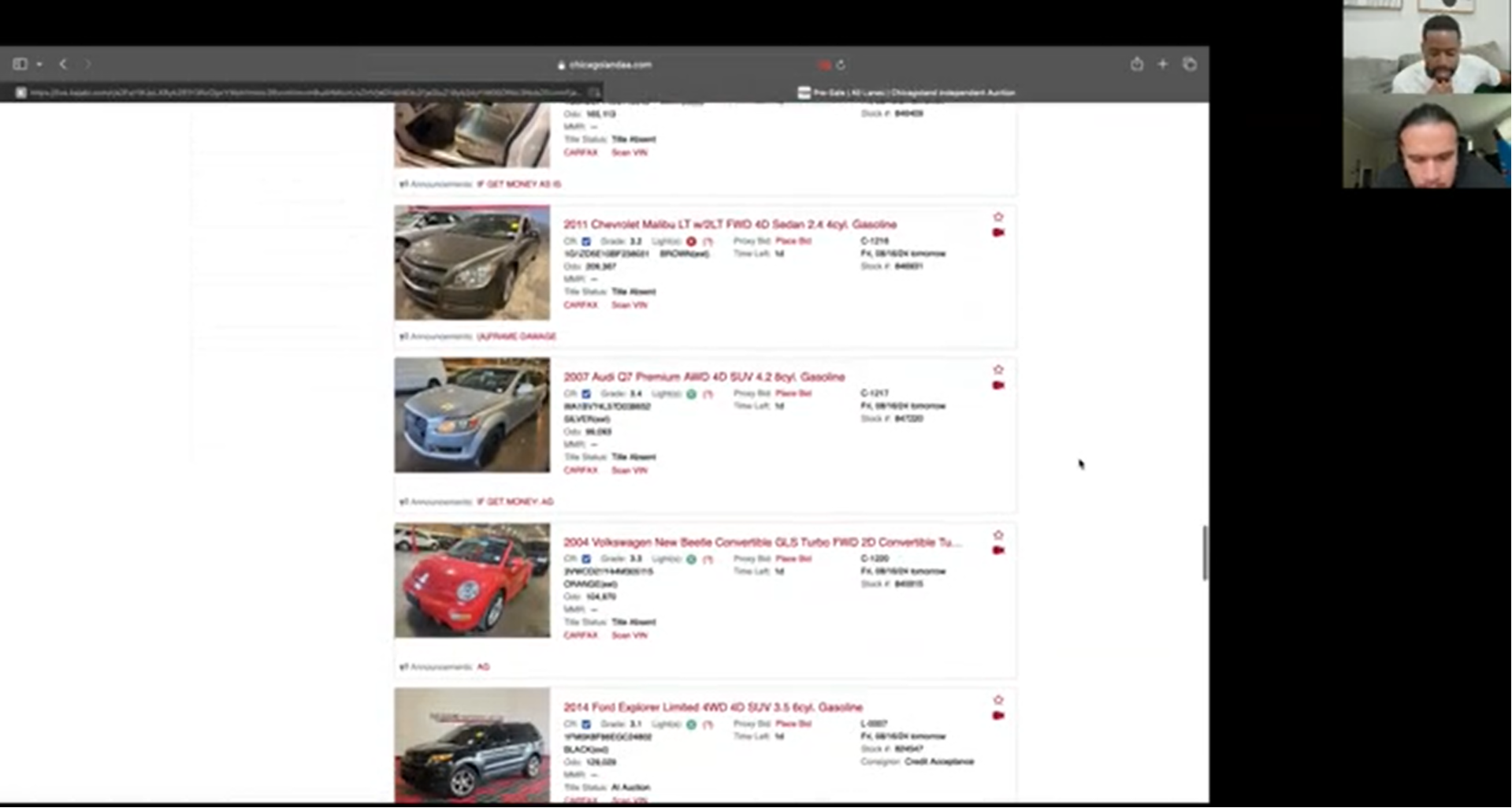Go forward with the Safari forward arrow
This screenshot has height=808, width=1512.
[87, 64]
